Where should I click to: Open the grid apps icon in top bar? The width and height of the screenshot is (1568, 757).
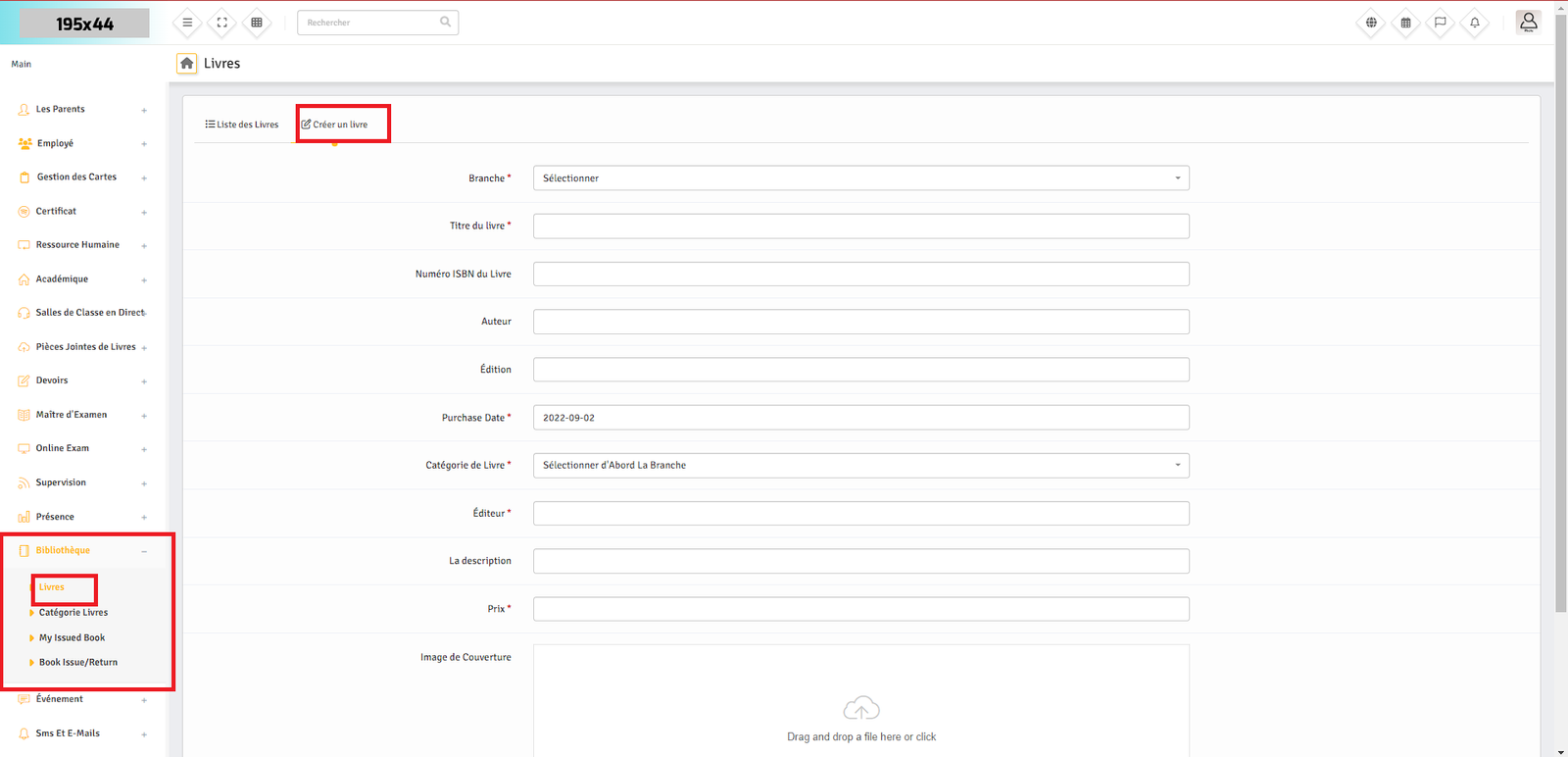[x=257, y=23]
